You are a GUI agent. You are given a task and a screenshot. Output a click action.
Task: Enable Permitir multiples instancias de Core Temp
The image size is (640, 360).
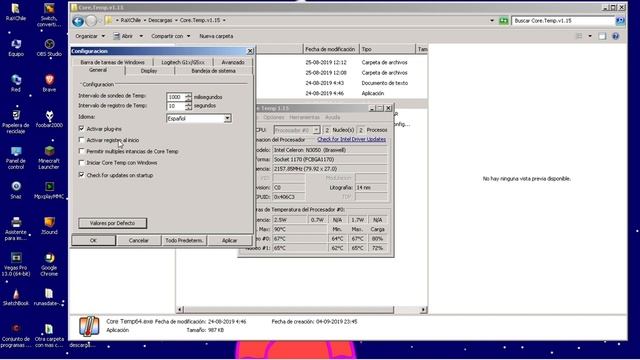[x=81, y=151]
